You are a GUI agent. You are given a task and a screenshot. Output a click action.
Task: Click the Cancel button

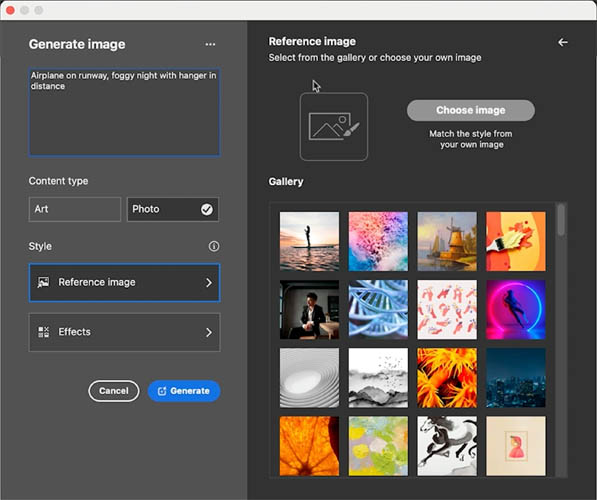pos(114,391)
